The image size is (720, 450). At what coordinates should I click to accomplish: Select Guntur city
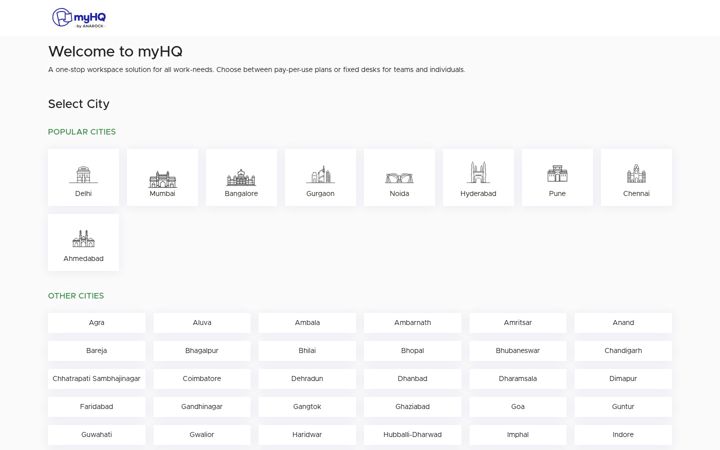click(x=623, y=407)
